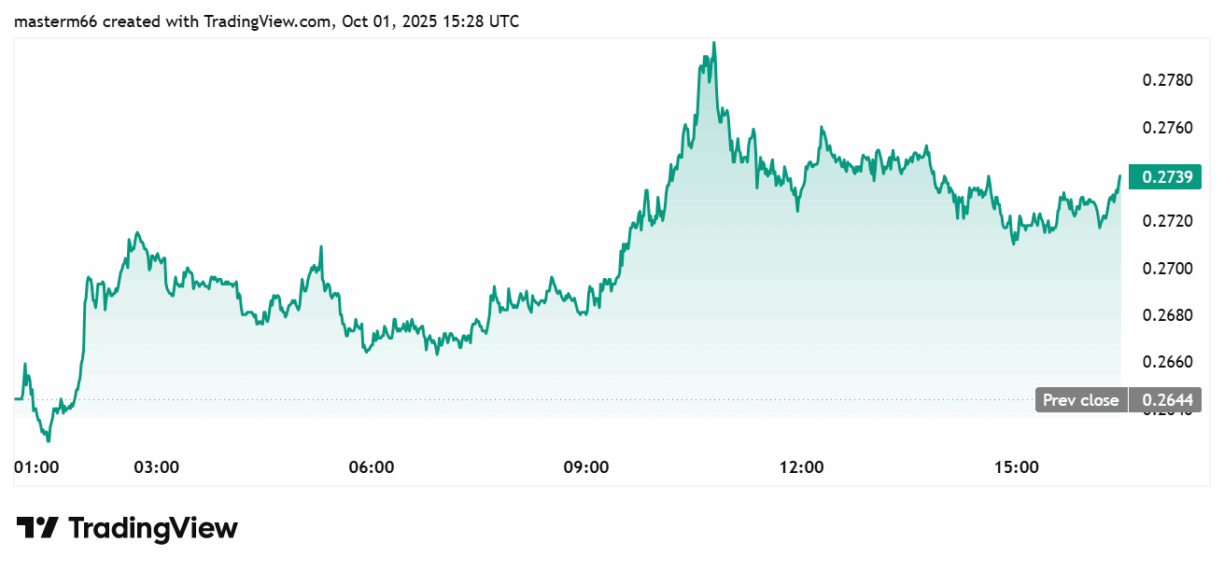Click the 0.2700 price axis label
Viewport: 1224px width, 570px height.
click(1166, 268)
